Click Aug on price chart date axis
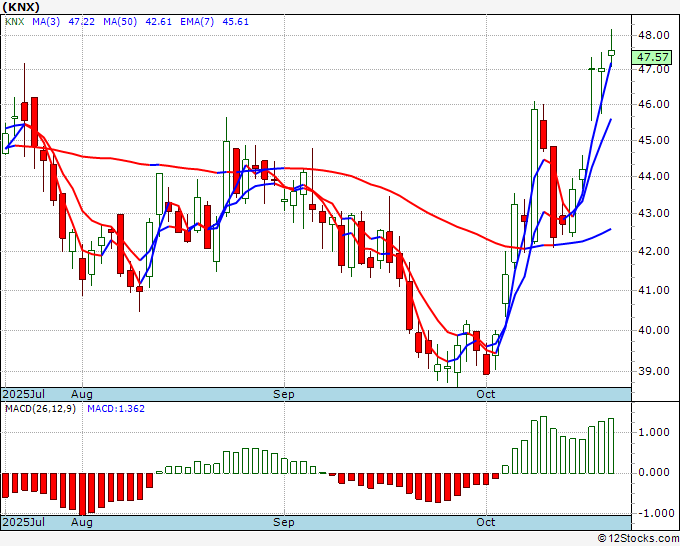This screenshot has width=680, height=546. [82, 394]
